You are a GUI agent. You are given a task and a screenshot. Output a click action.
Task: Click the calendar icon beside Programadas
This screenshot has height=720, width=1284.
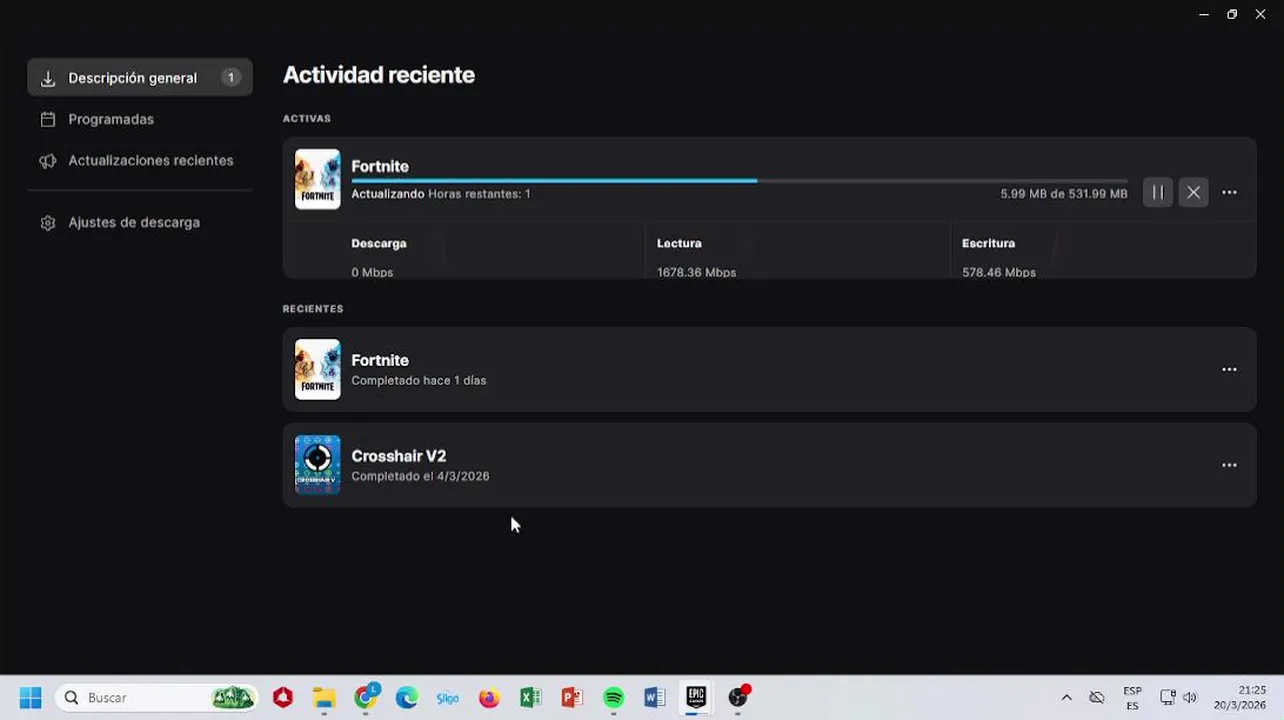point(47,119)
